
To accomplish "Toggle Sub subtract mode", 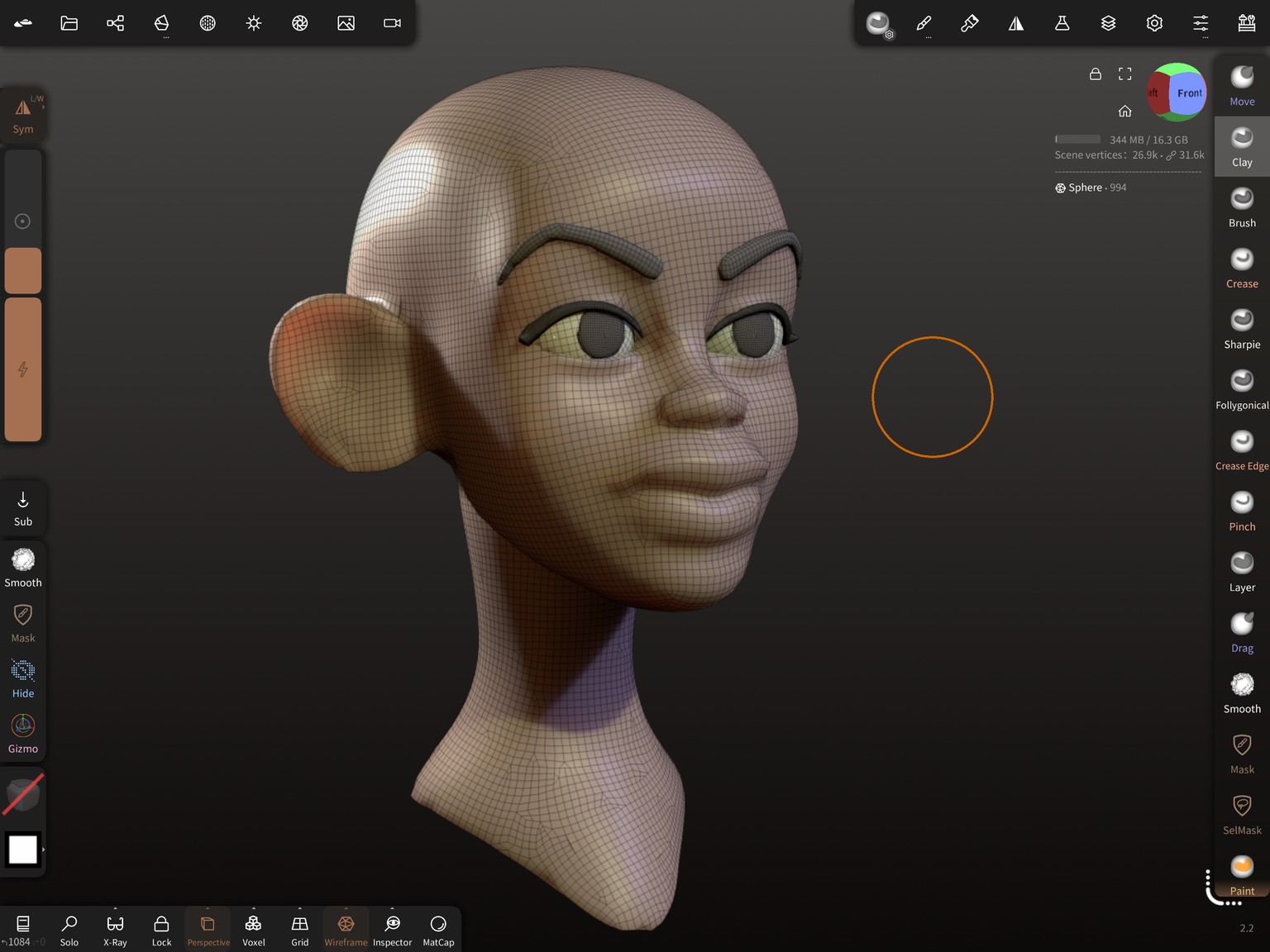I will [x=23, y=509].
